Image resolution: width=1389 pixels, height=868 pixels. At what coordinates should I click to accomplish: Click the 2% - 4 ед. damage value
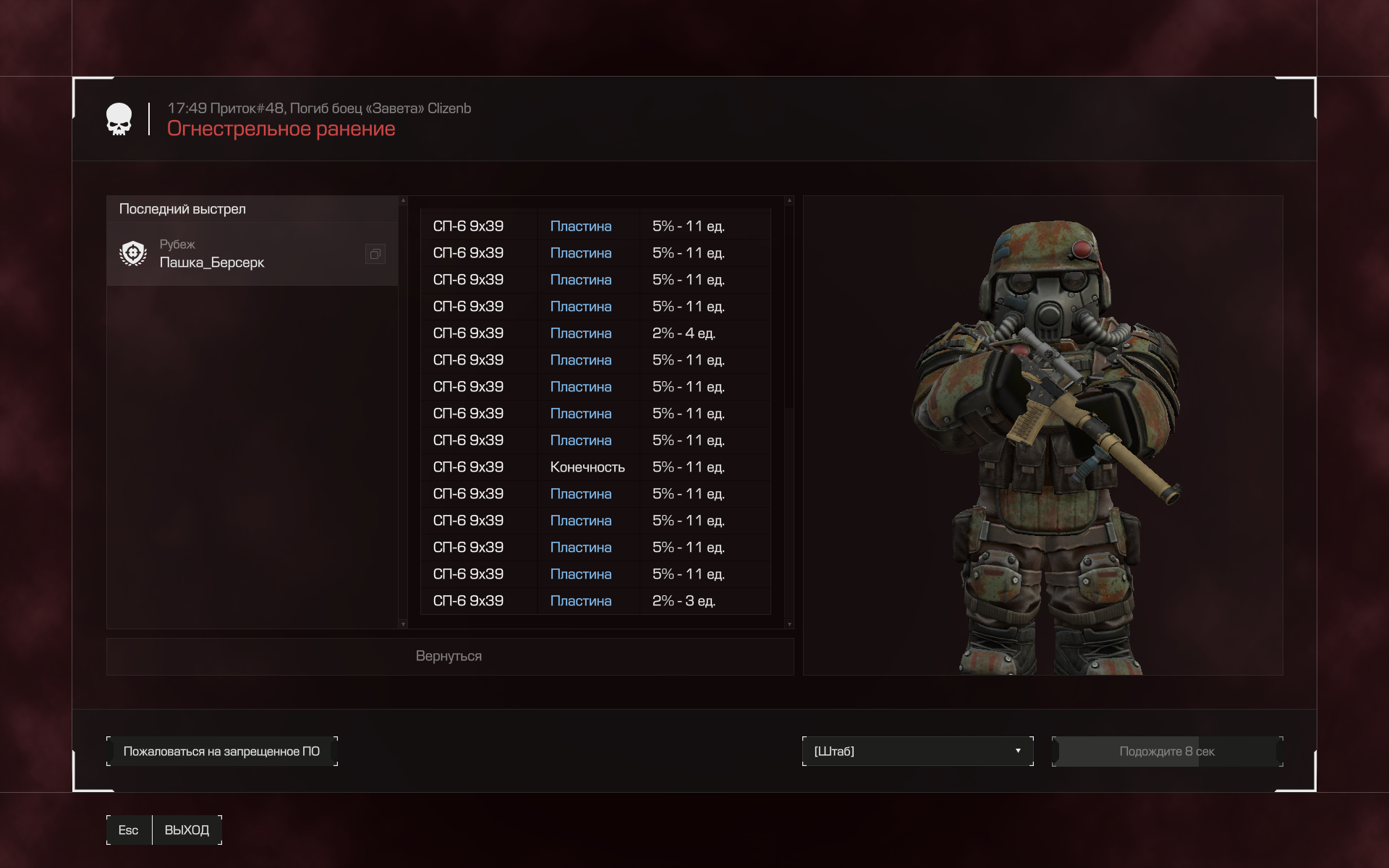[684, 333]
